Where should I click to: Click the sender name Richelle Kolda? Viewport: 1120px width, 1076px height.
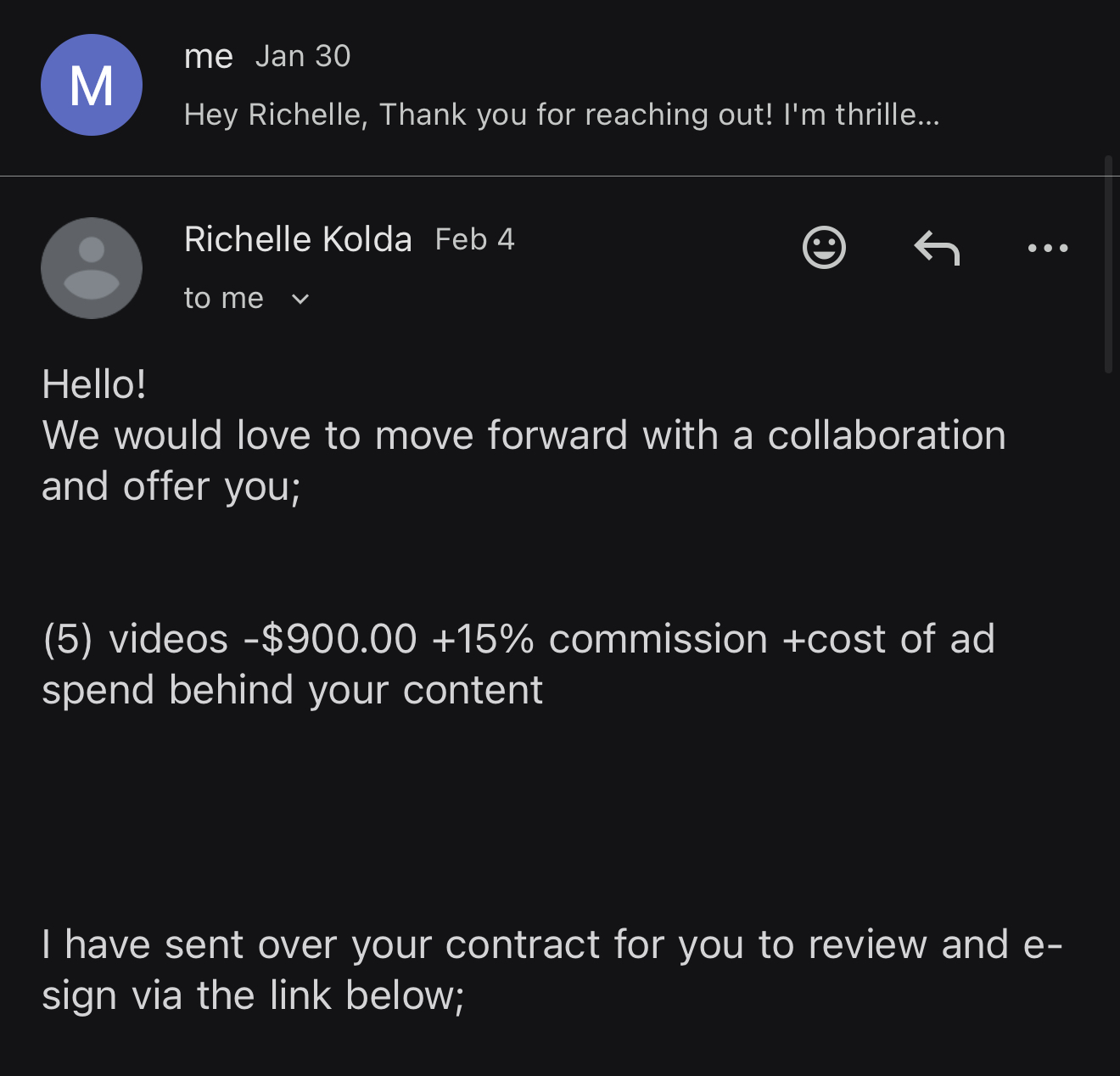298,239
